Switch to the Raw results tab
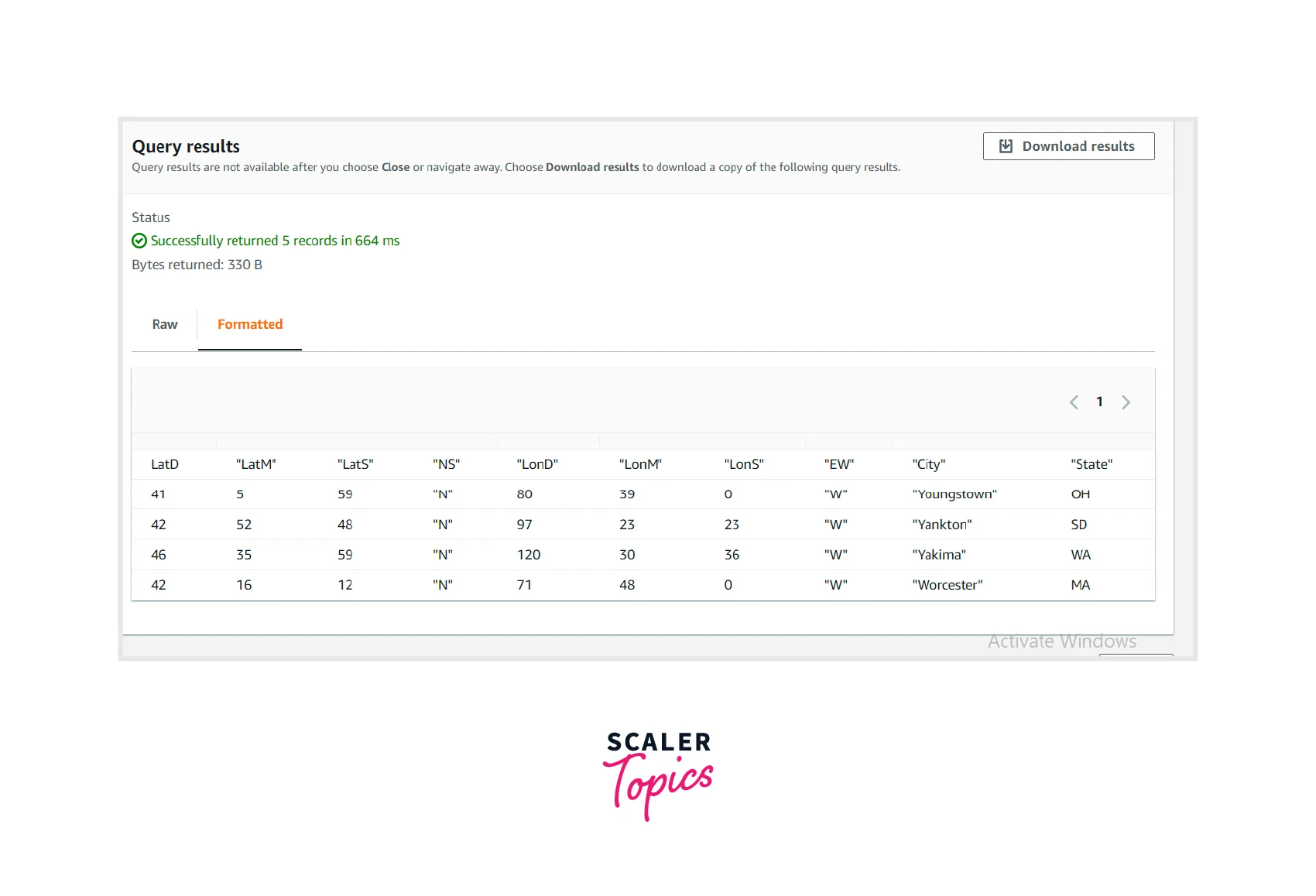 click(164, 324)
